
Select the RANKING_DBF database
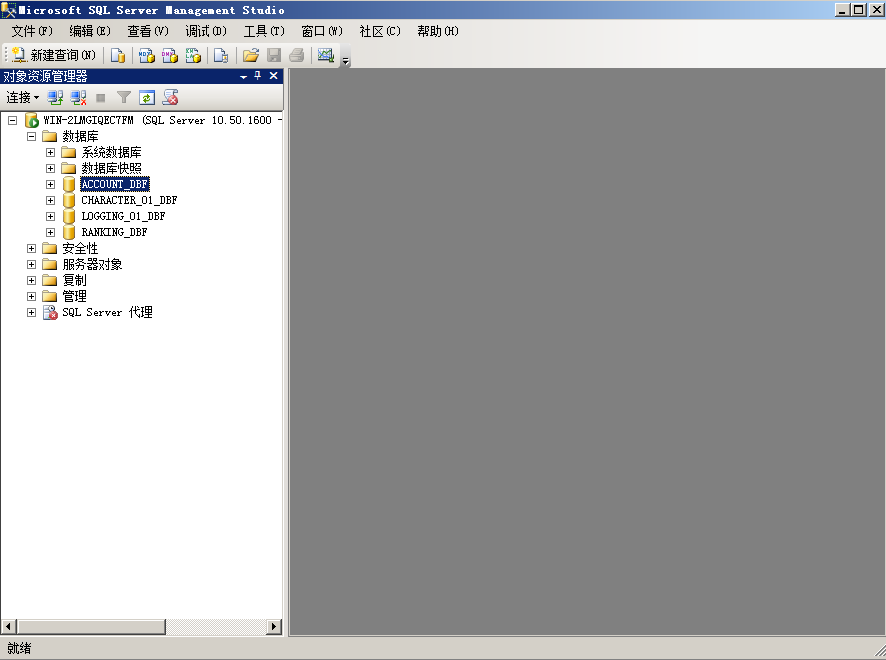point(114,232)
